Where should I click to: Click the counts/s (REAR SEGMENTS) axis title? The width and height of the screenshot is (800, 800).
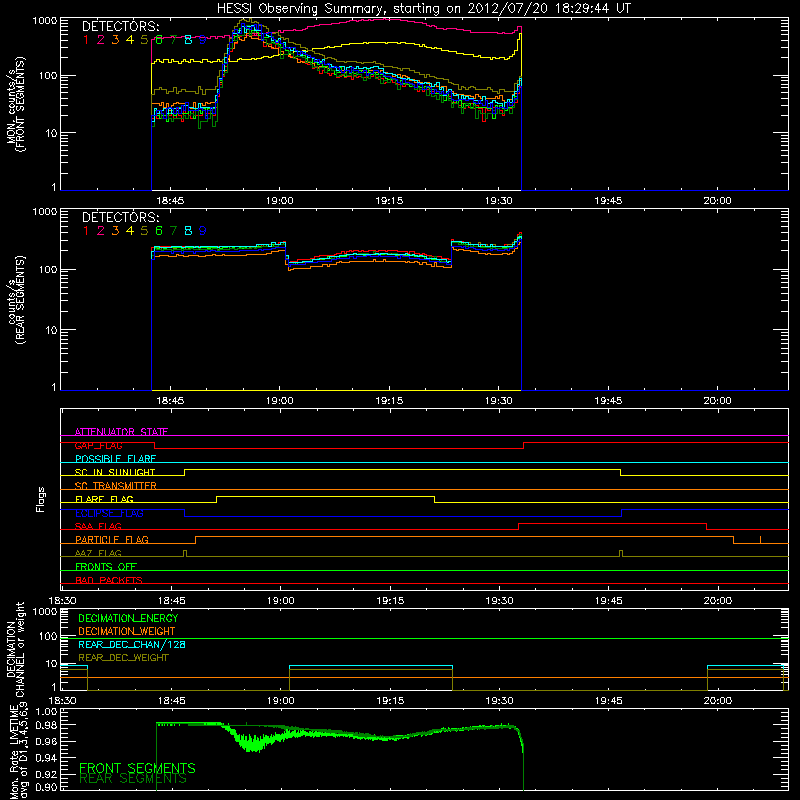(x=16, y=300)
